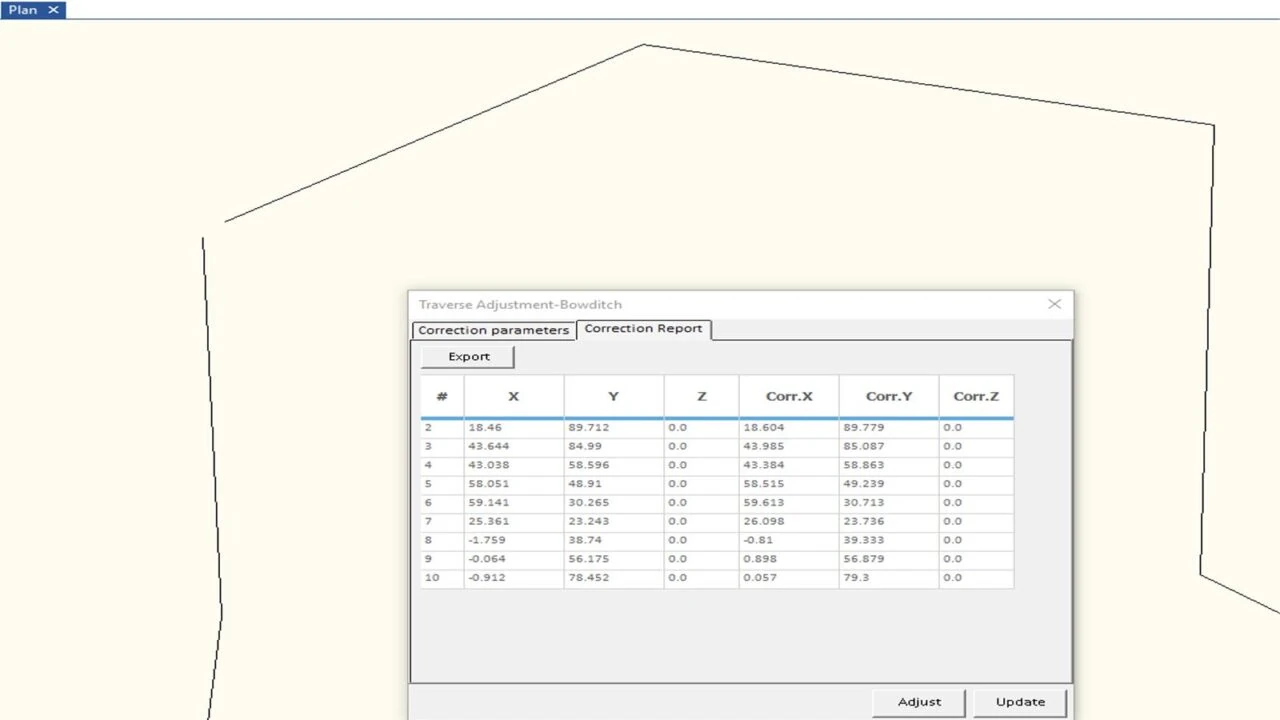This screenshot has height=720, width=1280.
Task: Select X value 18.46 in row 2
Action: tap(514, 427)
